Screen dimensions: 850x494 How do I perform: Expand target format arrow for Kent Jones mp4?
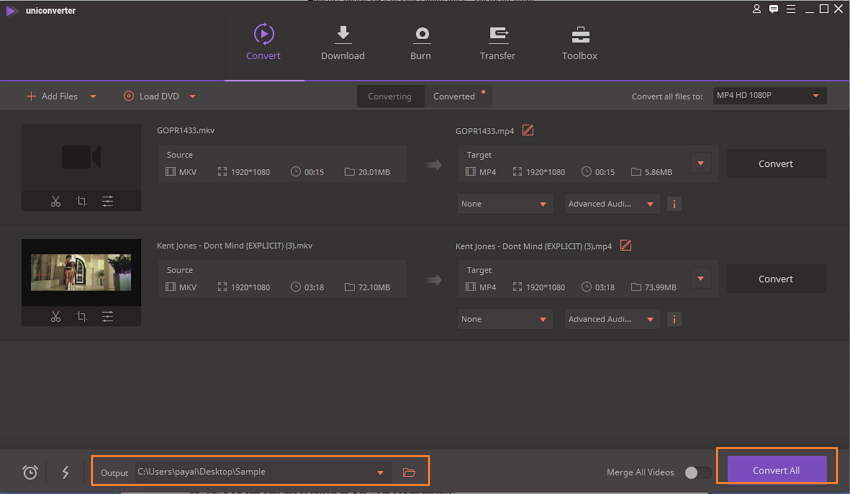(700, 278)
